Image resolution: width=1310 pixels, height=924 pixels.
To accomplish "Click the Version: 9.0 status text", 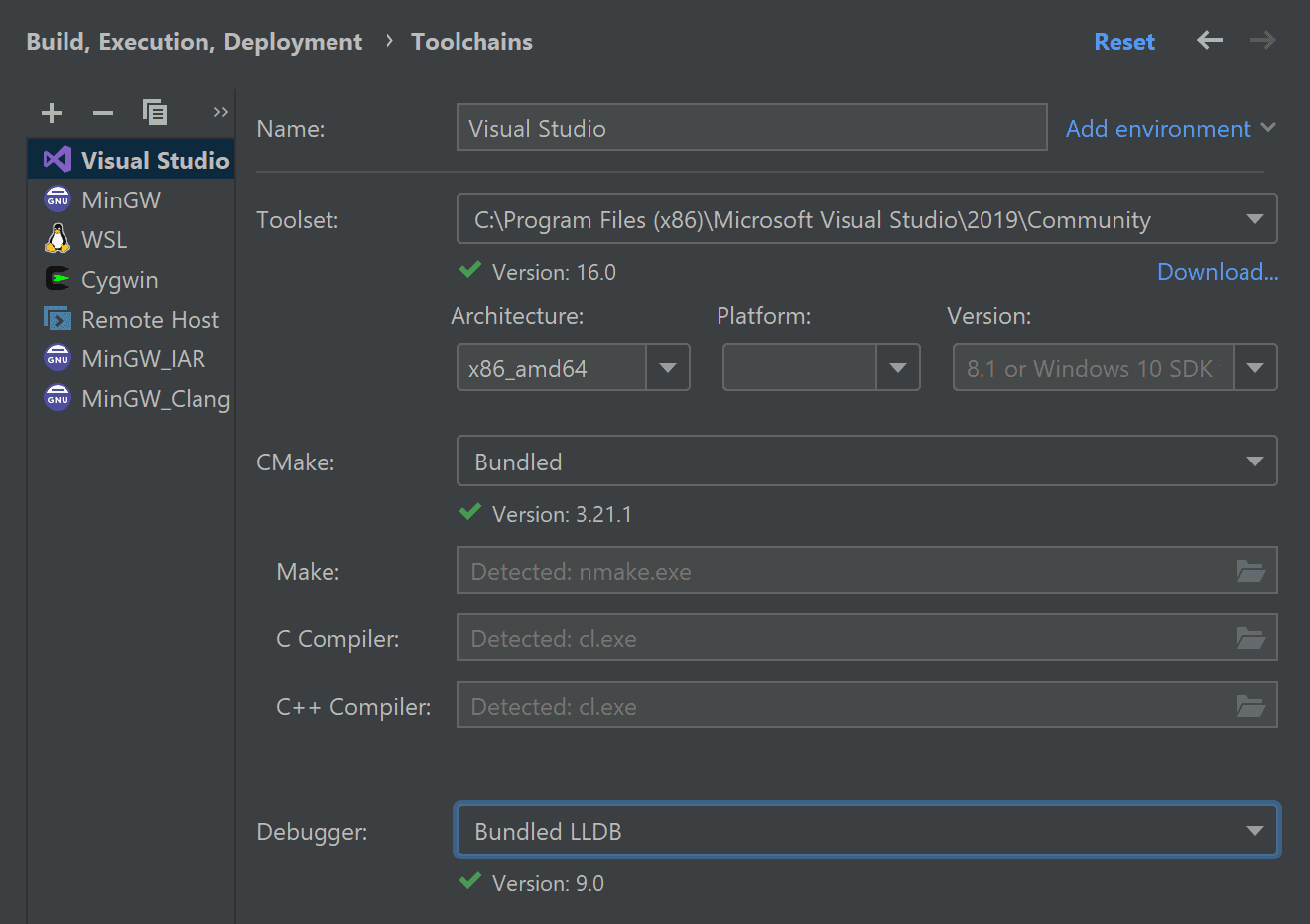I will tap(548, 883).
